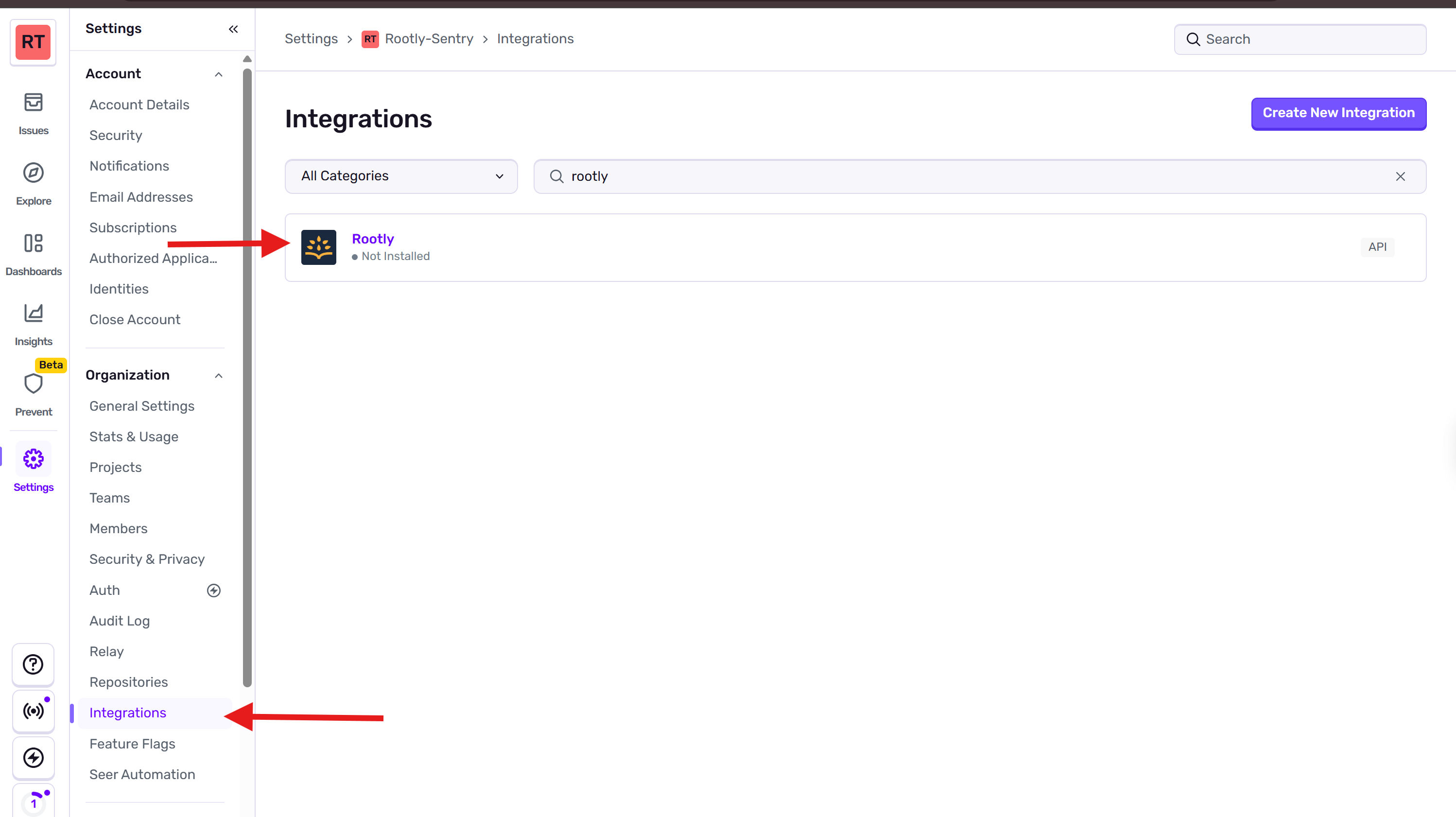The image size is (1456, 817).
Task: Open the Dashboards sidebar icon
Action: (33, 253)
